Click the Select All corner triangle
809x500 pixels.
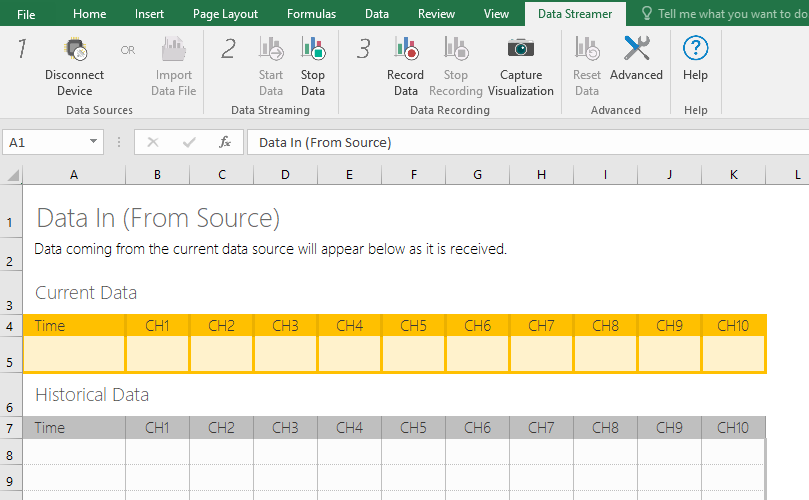[x=12, y=175]
